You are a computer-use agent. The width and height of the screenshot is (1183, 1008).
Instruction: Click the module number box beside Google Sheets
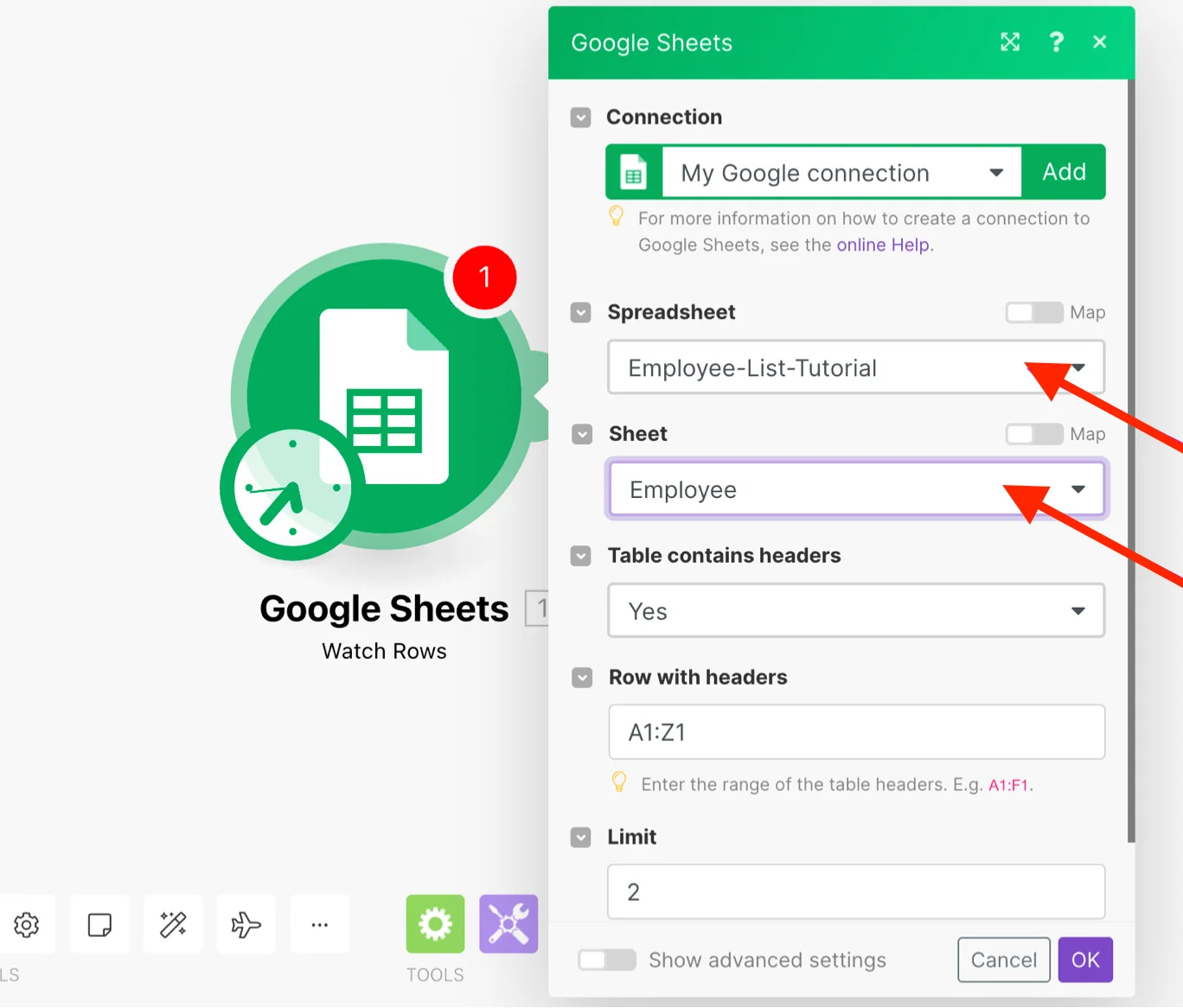coord(538,609)
